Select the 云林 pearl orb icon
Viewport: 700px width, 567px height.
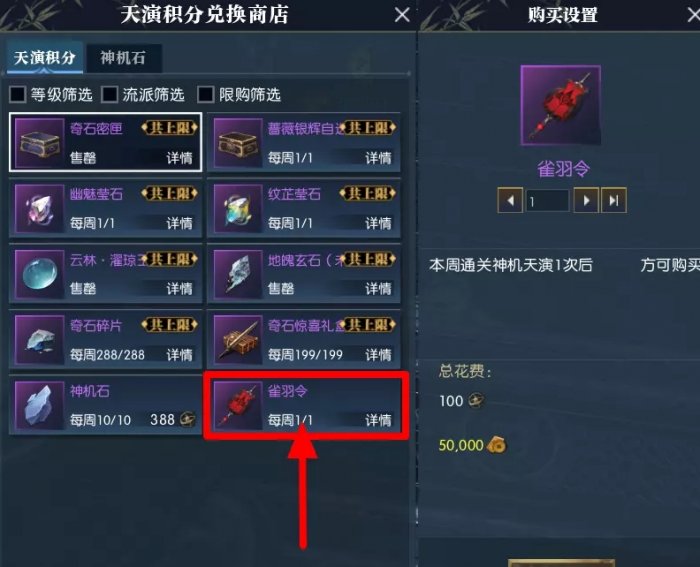[40, 274]
